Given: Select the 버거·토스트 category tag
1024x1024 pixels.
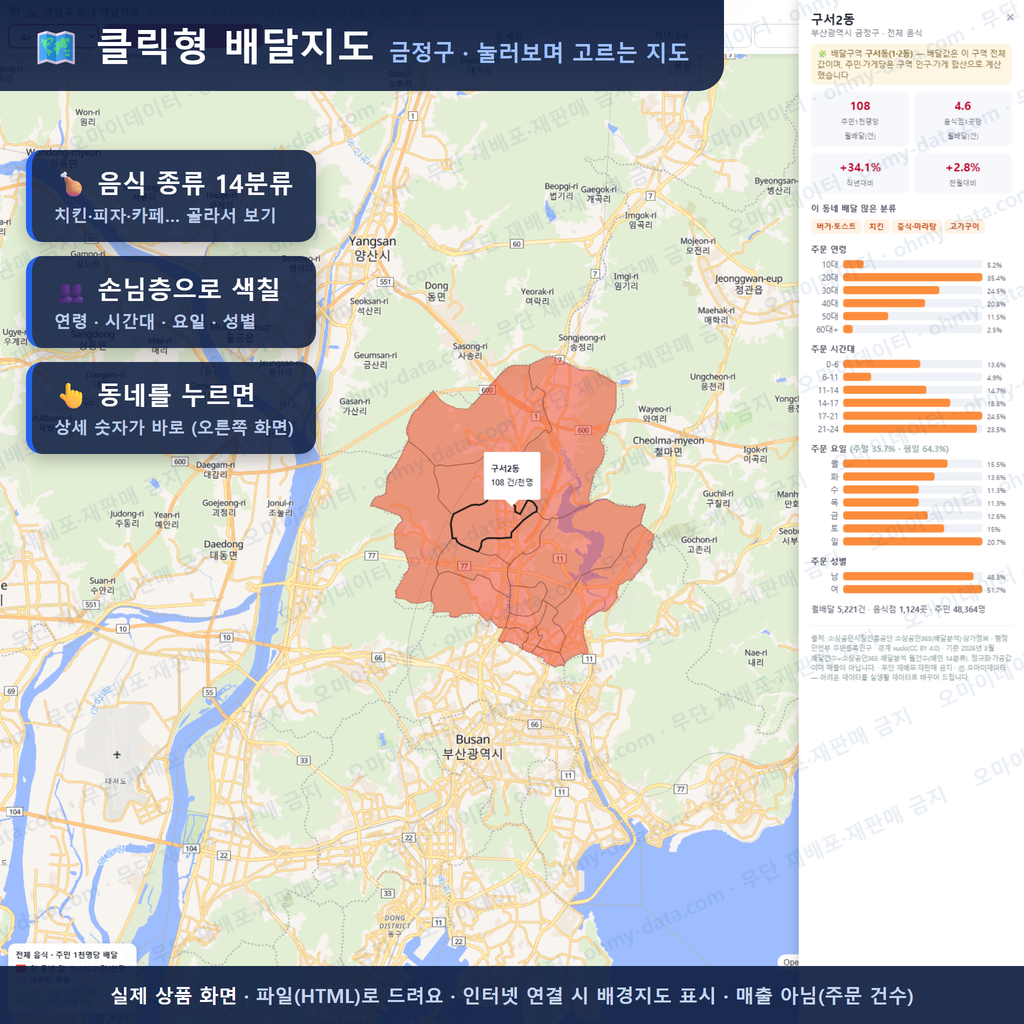Looking at the screenshot, I should point(835,227).
